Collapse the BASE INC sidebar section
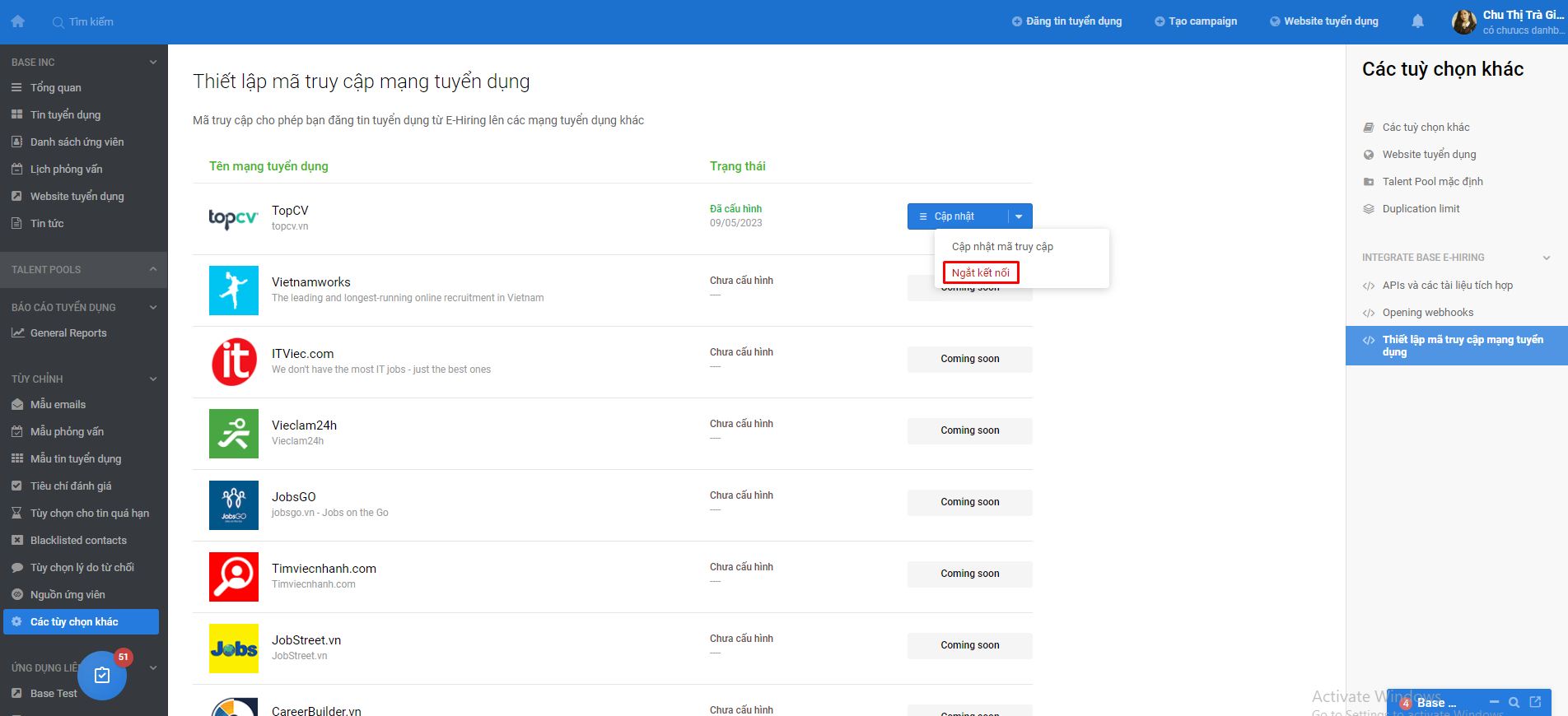This screenshot has width=1568, height=716. pyautogui.click(x=153, y=63)
